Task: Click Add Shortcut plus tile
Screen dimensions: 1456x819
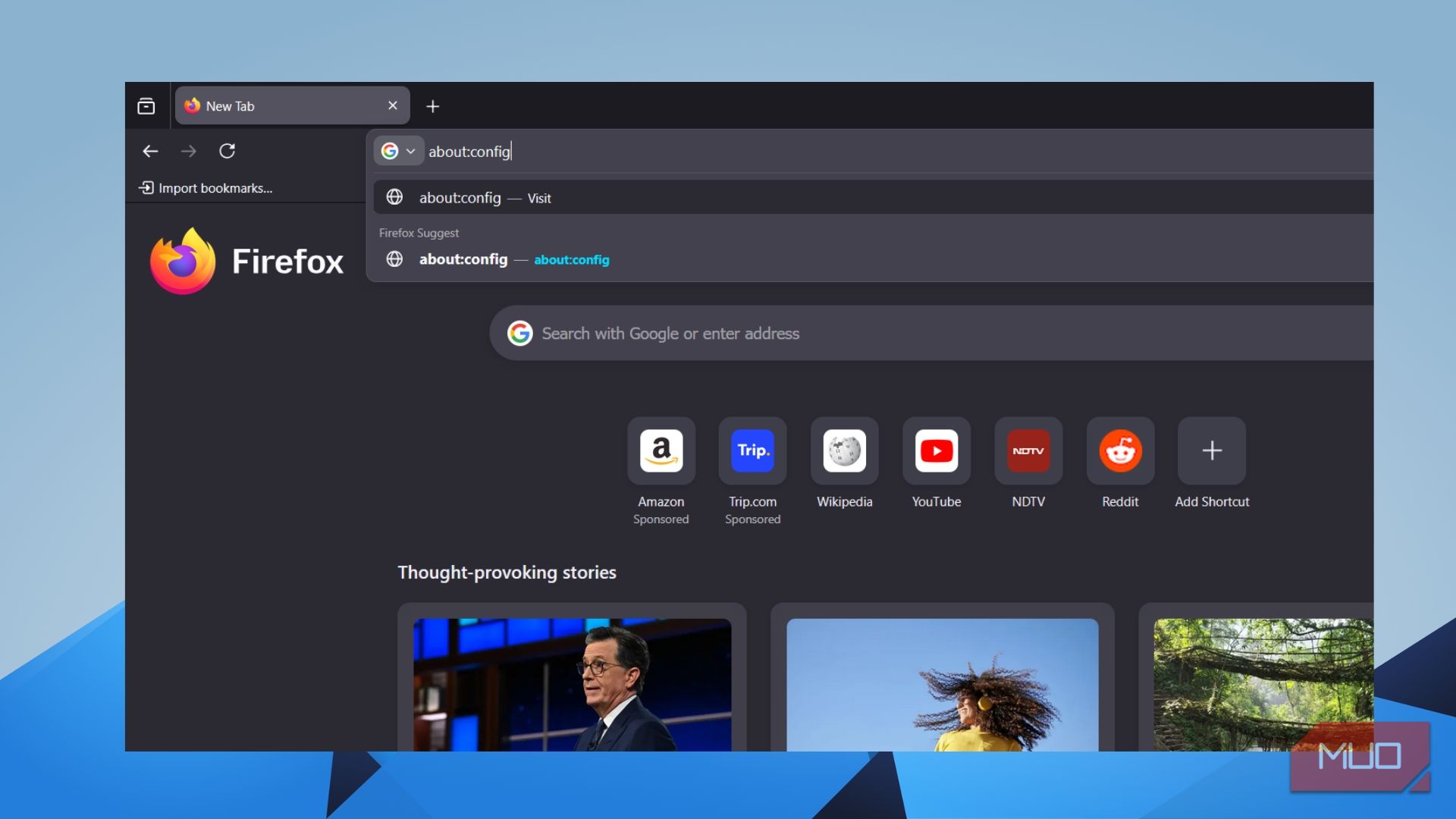Action: tap(1212, 450)
